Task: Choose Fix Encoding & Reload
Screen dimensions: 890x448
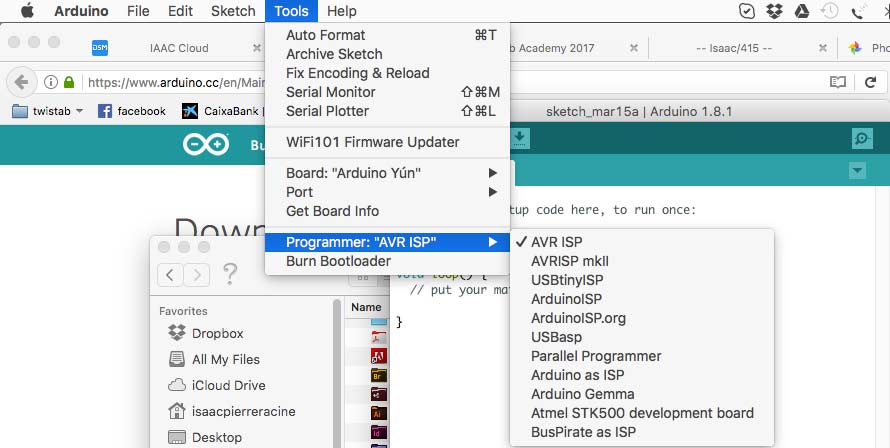Action: [388, 73]
